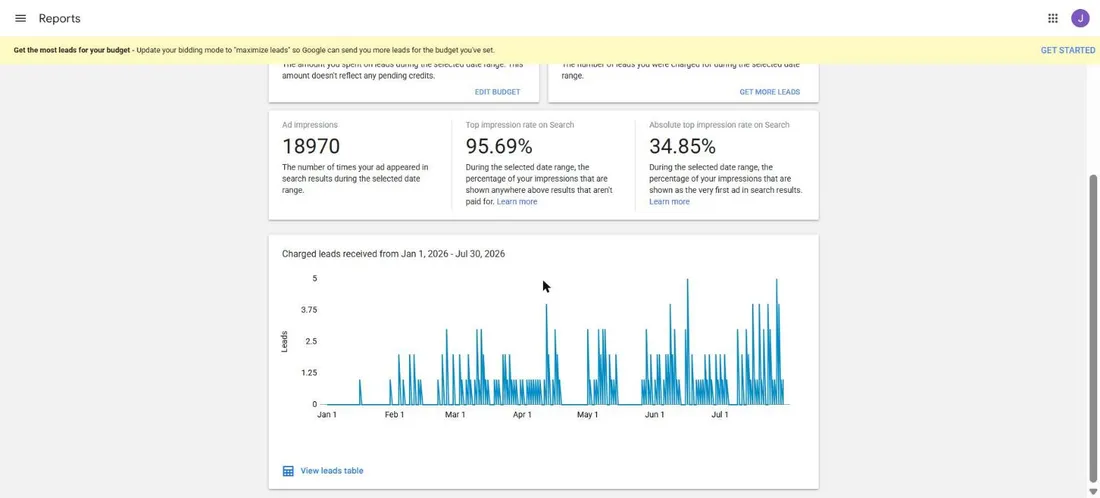Click the Reports page title
The image size is (1100, 498).
pyautogui.click(x=60, y=18)
